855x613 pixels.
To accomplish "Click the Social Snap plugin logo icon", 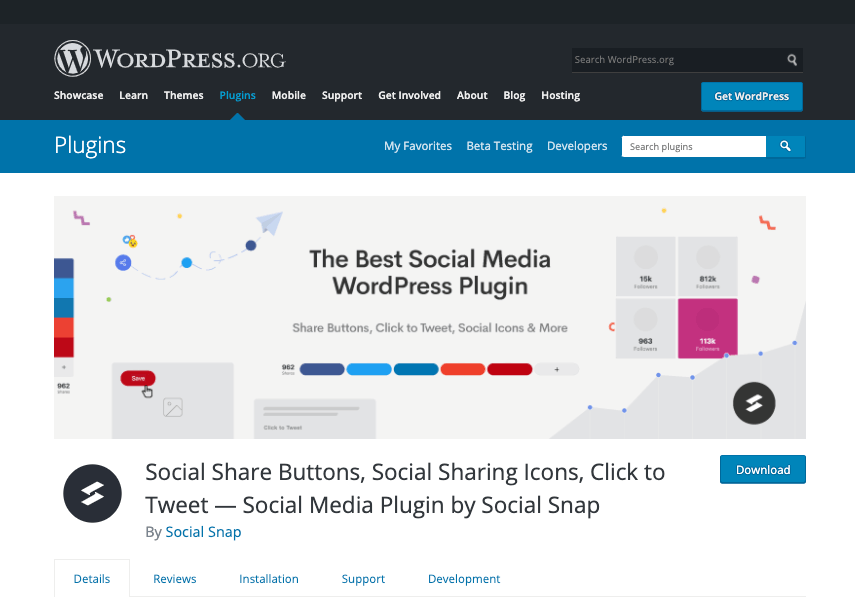I will 92,494.
